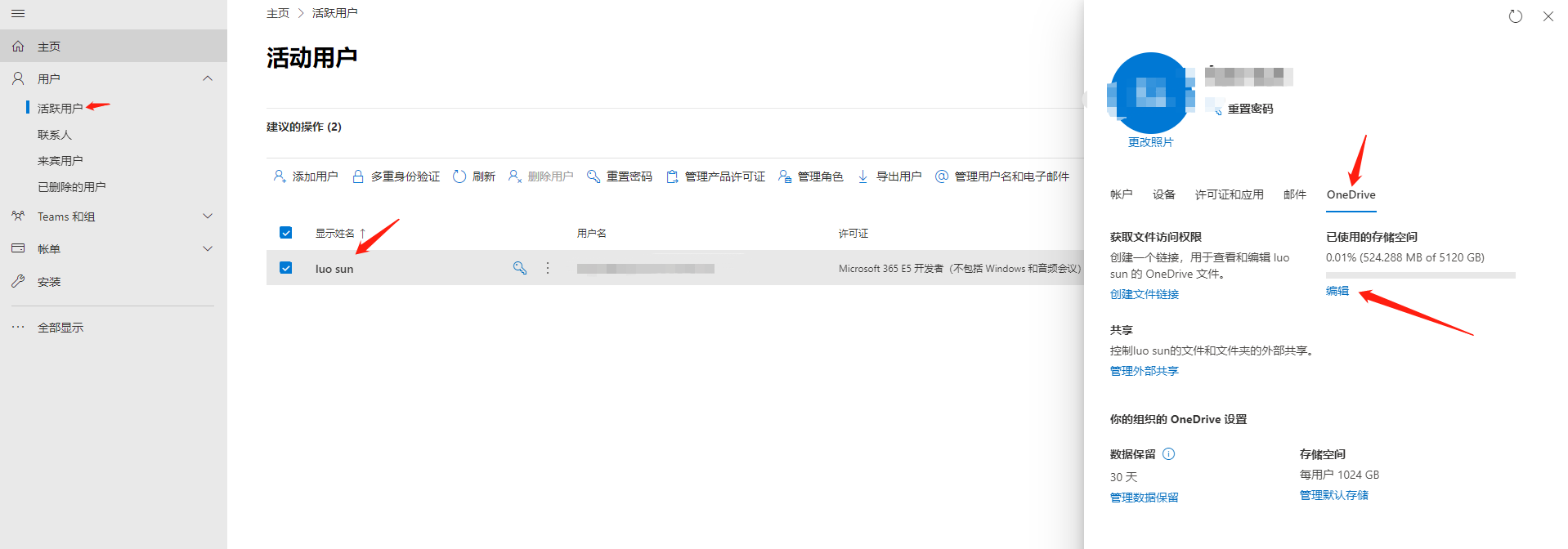This screenshot has height=549, width=1568.
Task: Expand the 帐单 sidebar section
Action: click(x=208, y=249)
